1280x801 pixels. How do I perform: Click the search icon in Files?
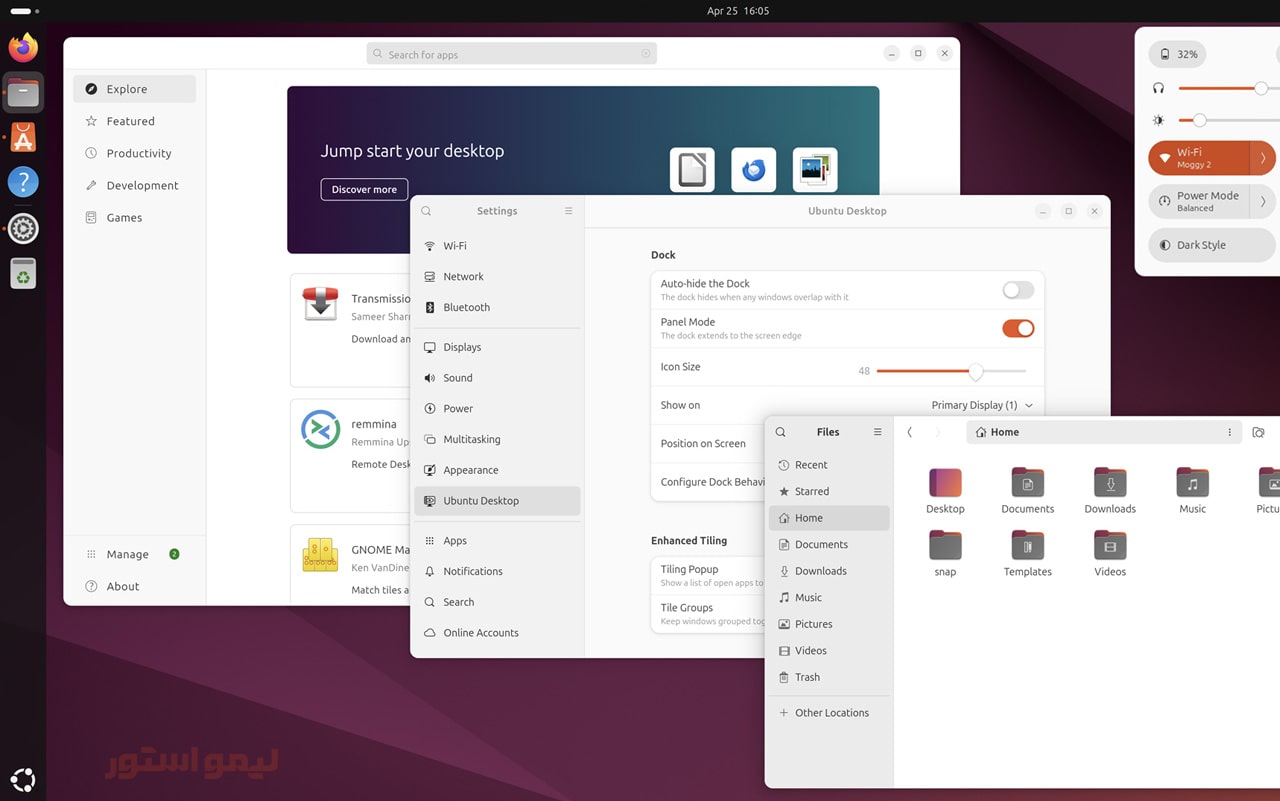(780, 432)
